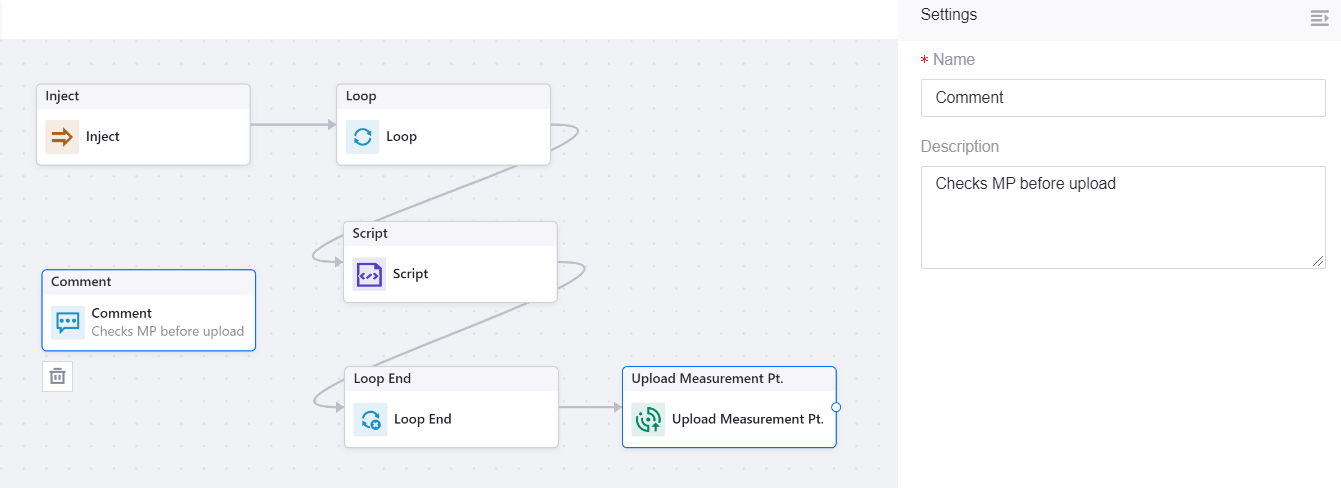Select the Script node title bar
This screenshot has height=488, width=1341.
450,233
